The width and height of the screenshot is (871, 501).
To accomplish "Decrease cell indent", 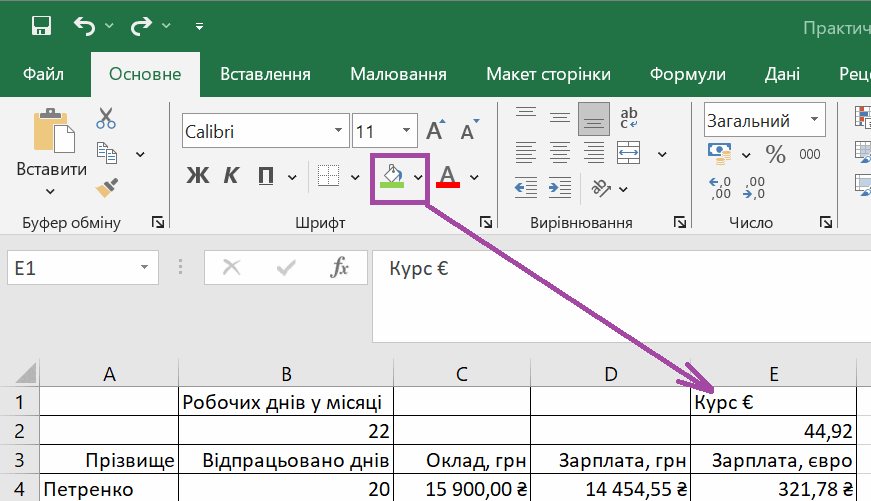I will (525, 188).
